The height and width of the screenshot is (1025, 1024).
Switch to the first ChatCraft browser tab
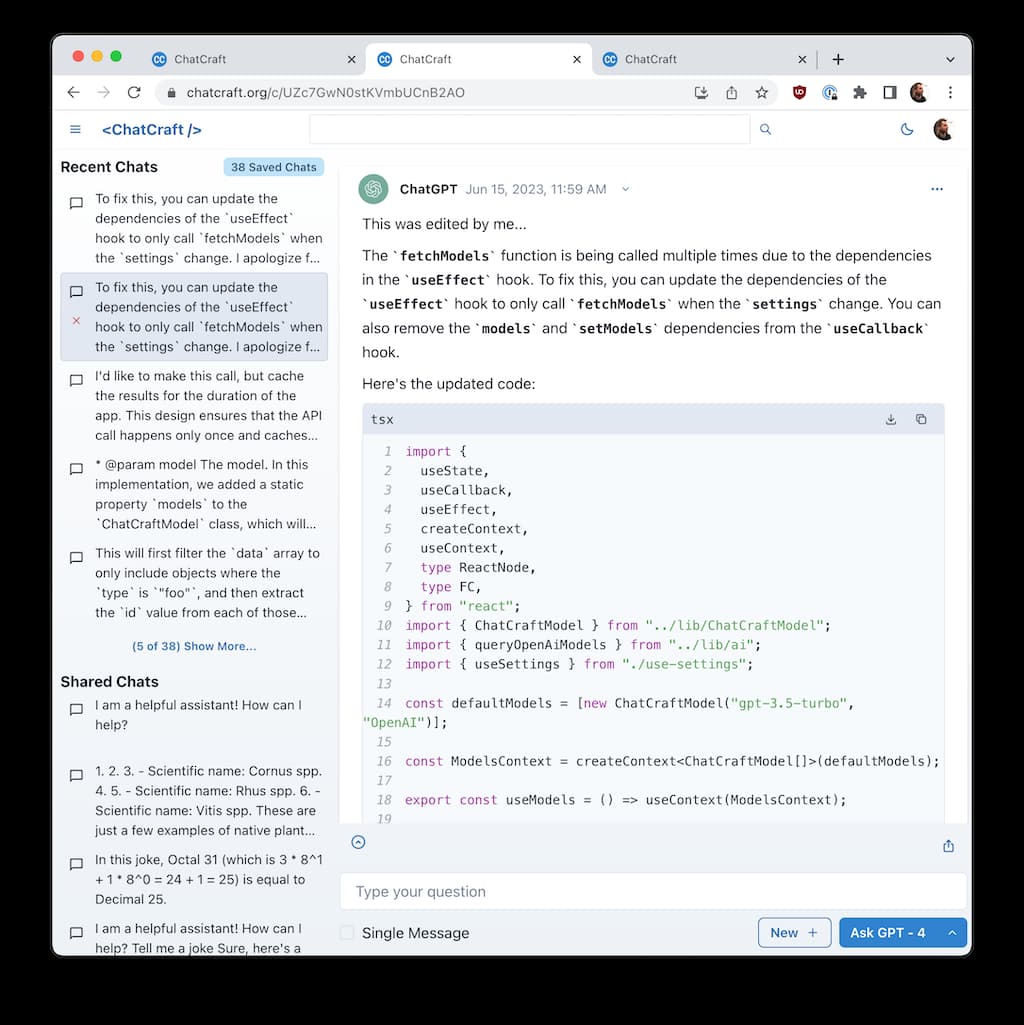tap(250, 59)
